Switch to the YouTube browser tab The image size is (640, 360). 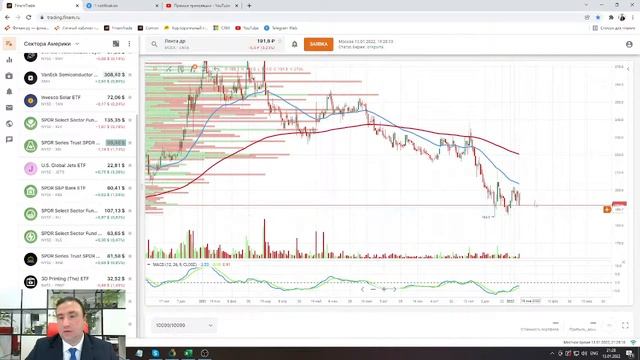click(x=202, y=6)
